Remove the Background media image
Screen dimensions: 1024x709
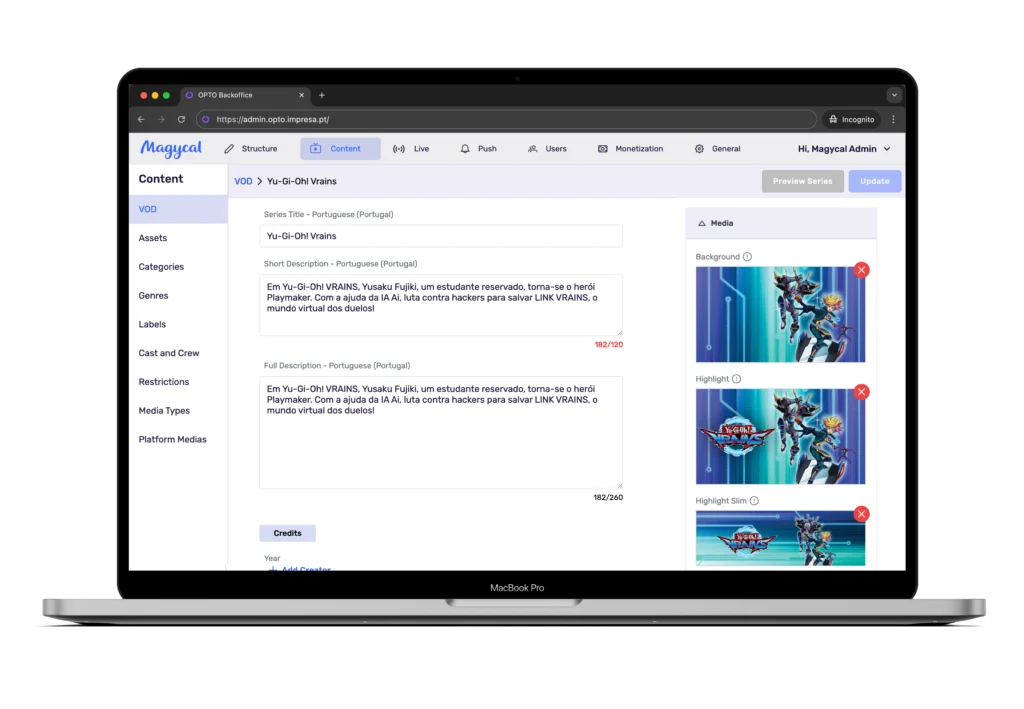[862, 270]
